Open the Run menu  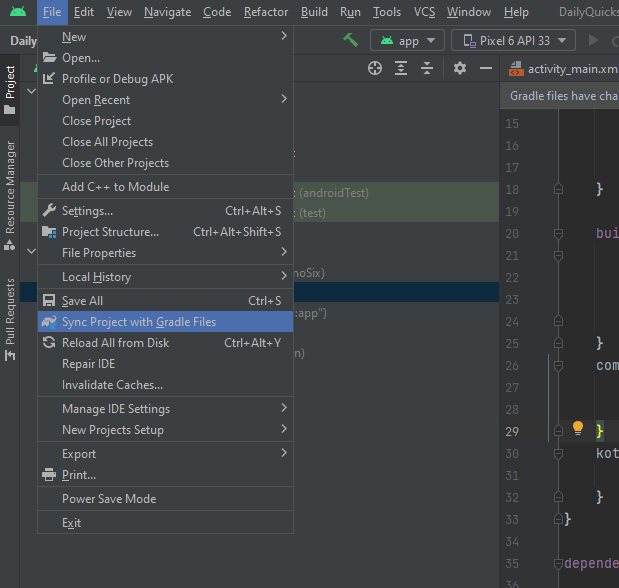point(350,12)
